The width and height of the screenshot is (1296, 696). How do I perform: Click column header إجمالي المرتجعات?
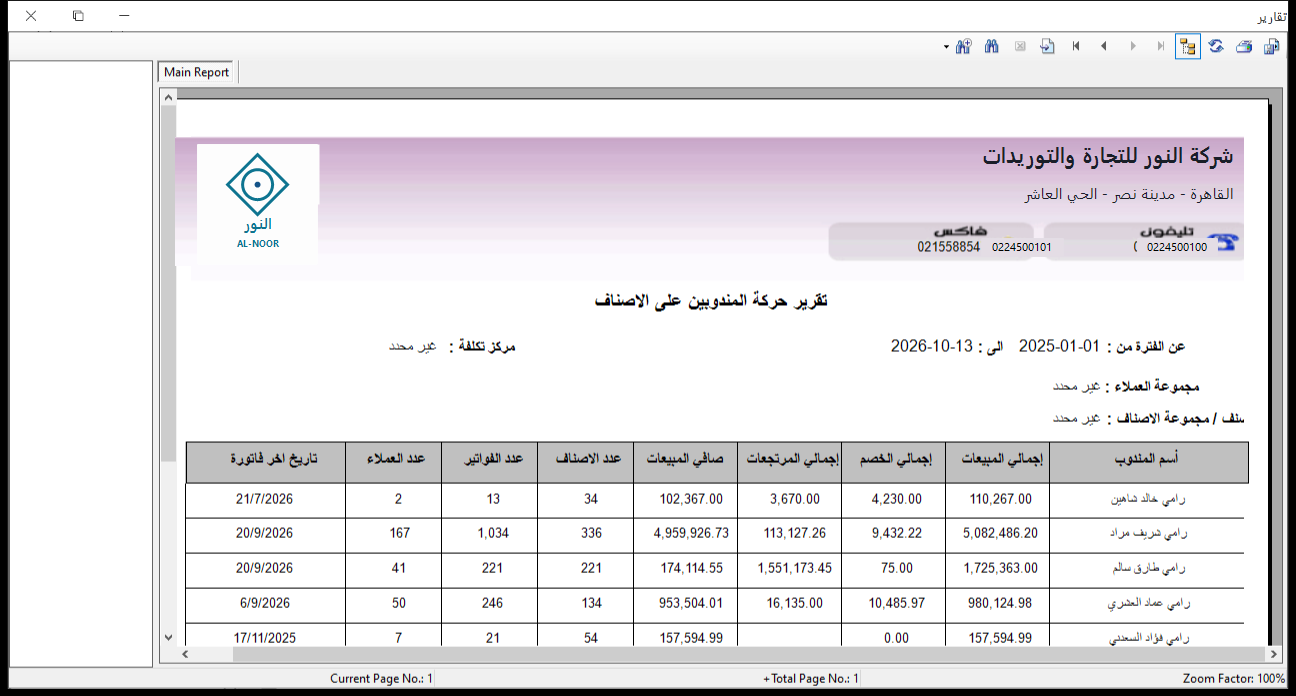point(791,460)
